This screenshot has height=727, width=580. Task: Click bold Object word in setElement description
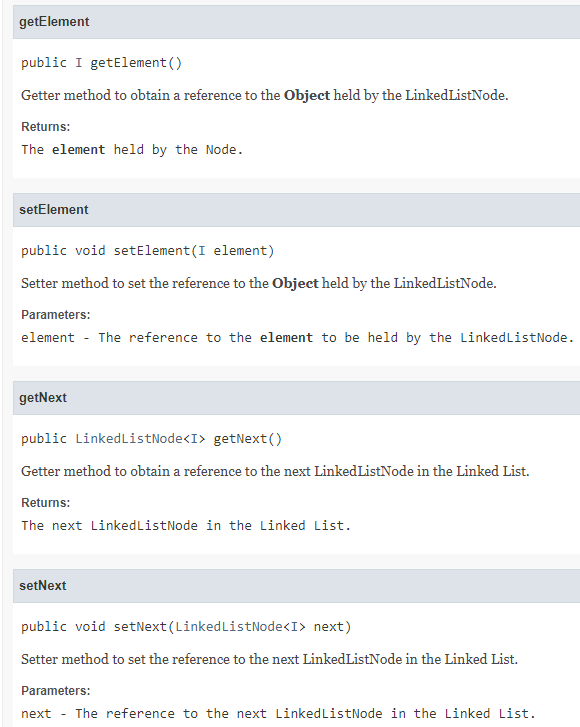point(295,283)
